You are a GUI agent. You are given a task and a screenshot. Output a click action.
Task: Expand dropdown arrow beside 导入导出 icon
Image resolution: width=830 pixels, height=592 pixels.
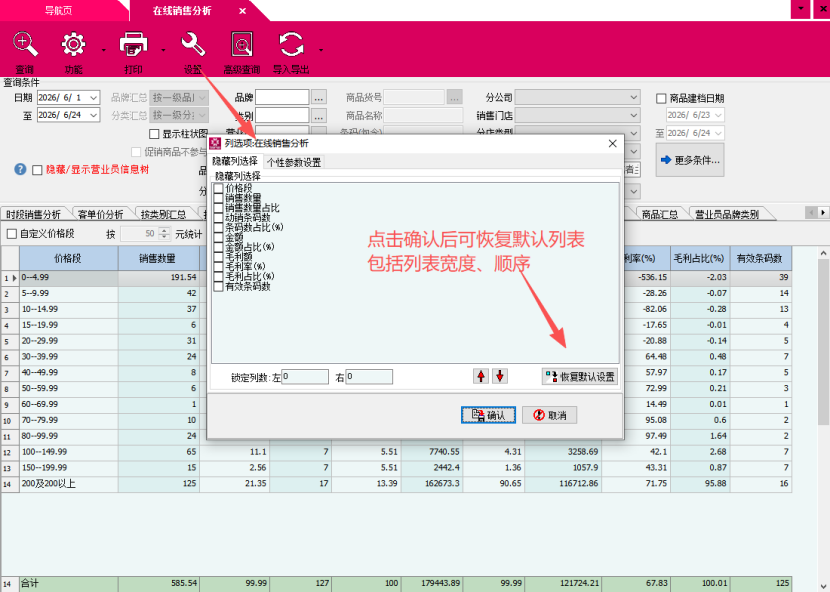tap(321, 50)
